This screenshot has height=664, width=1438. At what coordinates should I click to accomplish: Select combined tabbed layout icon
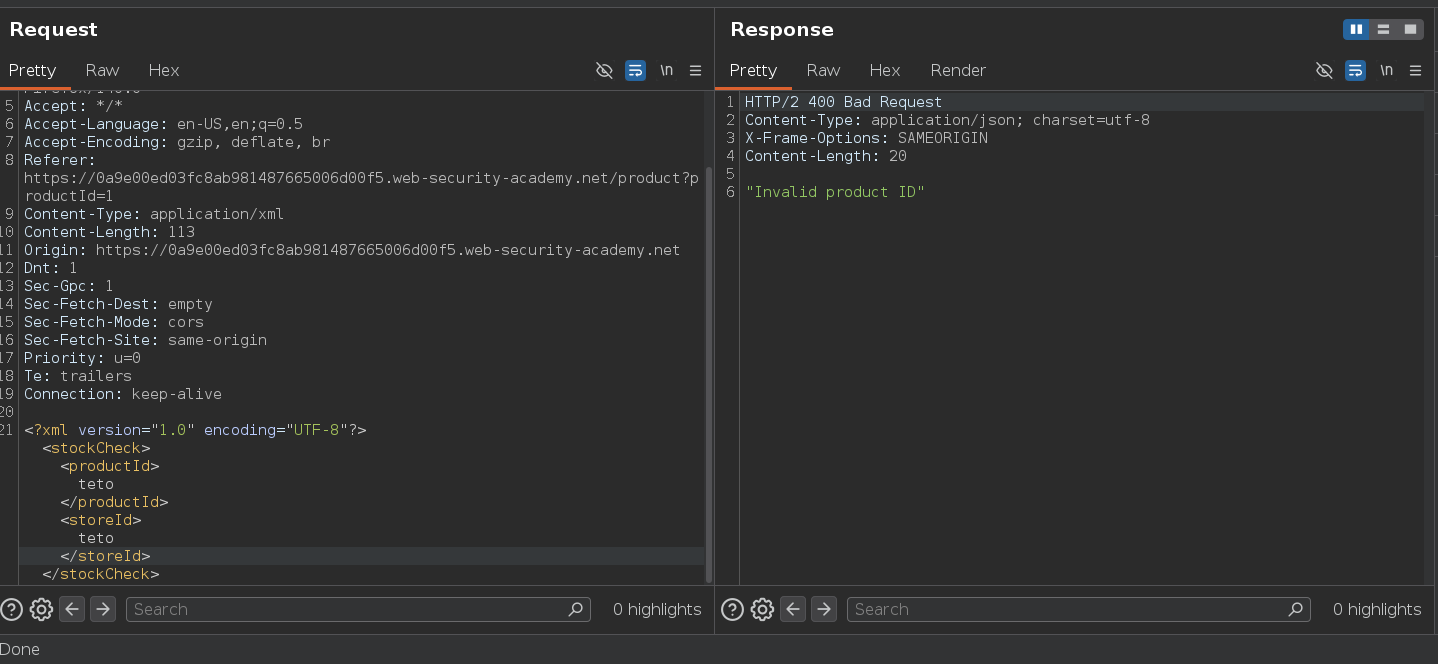[x=1410, y=29]
